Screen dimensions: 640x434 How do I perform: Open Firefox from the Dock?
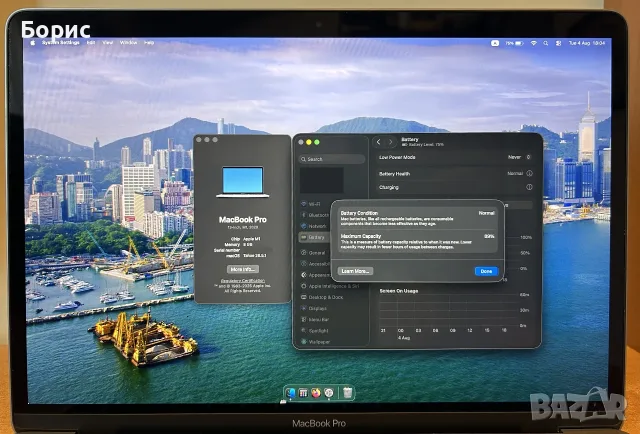316,393
